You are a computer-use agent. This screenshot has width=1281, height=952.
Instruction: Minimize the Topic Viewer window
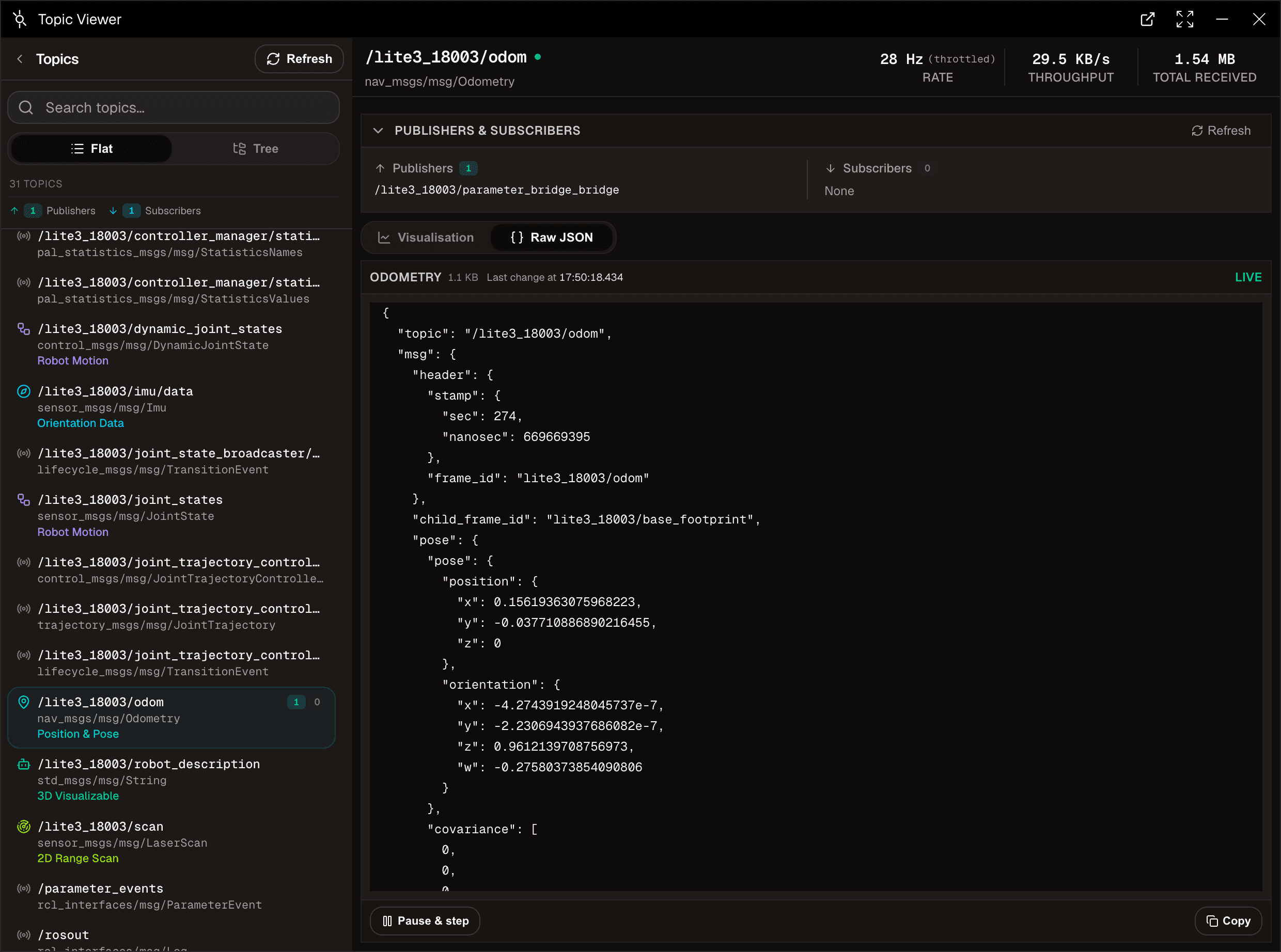click(1222, 19)
